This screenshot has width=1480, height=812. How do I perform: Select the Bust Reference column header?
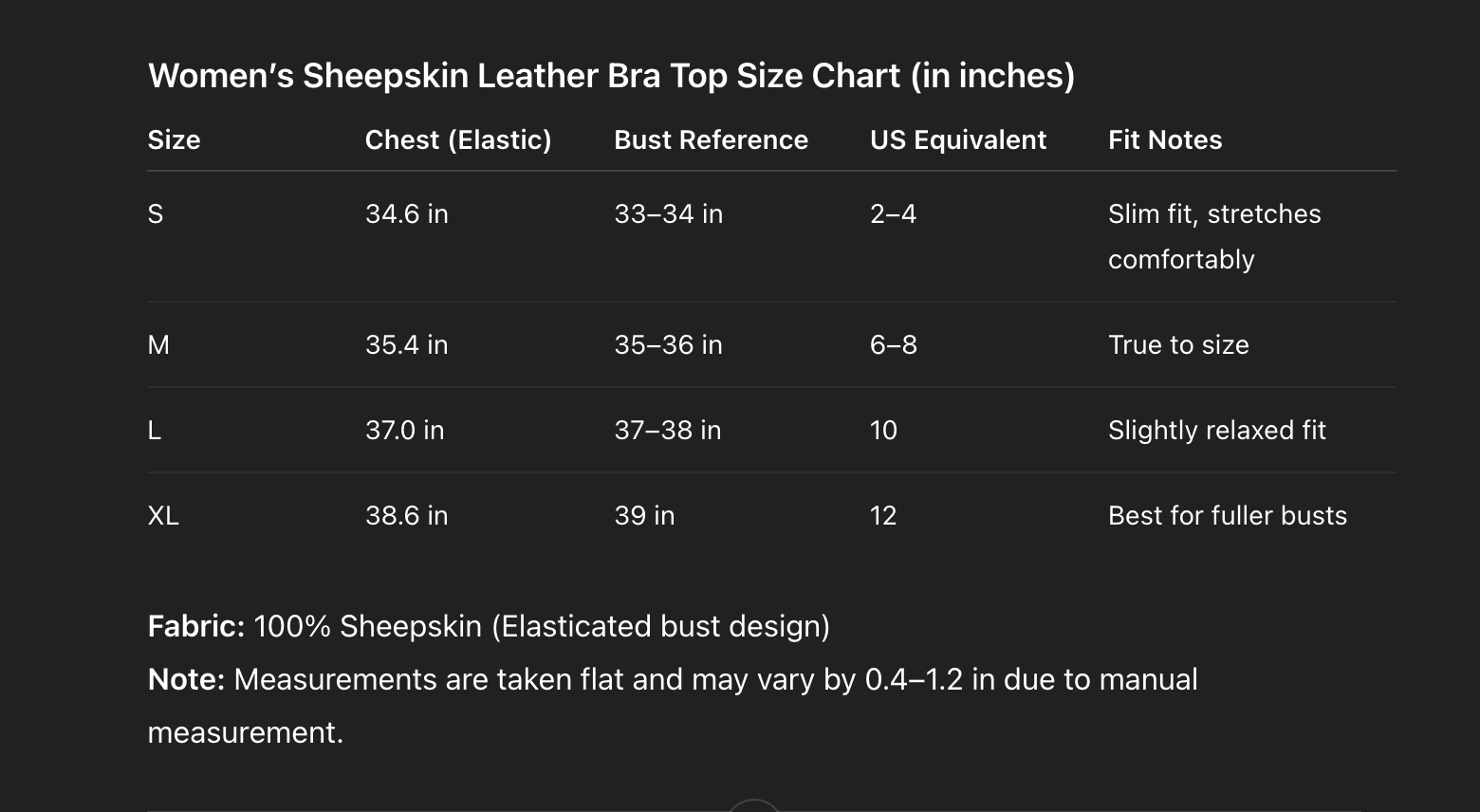[x=711, y=140]
